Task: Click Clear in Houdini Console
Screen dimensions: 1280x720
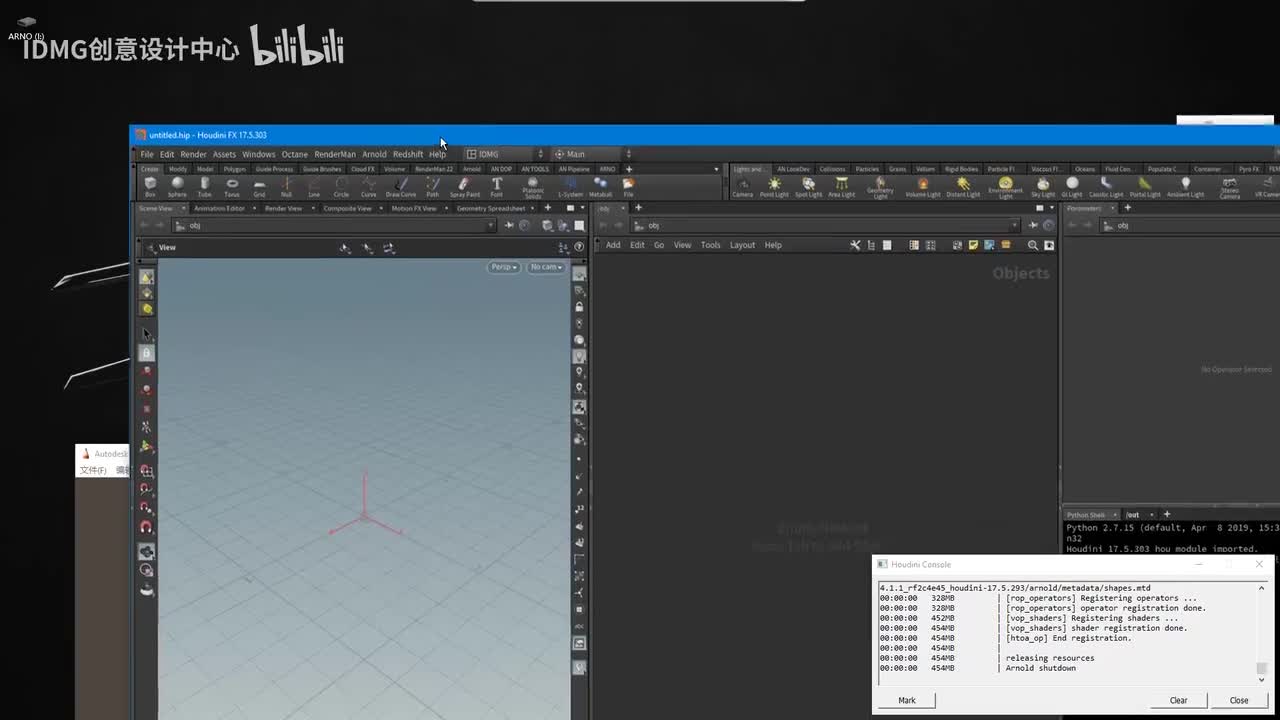Action: 1179,700
